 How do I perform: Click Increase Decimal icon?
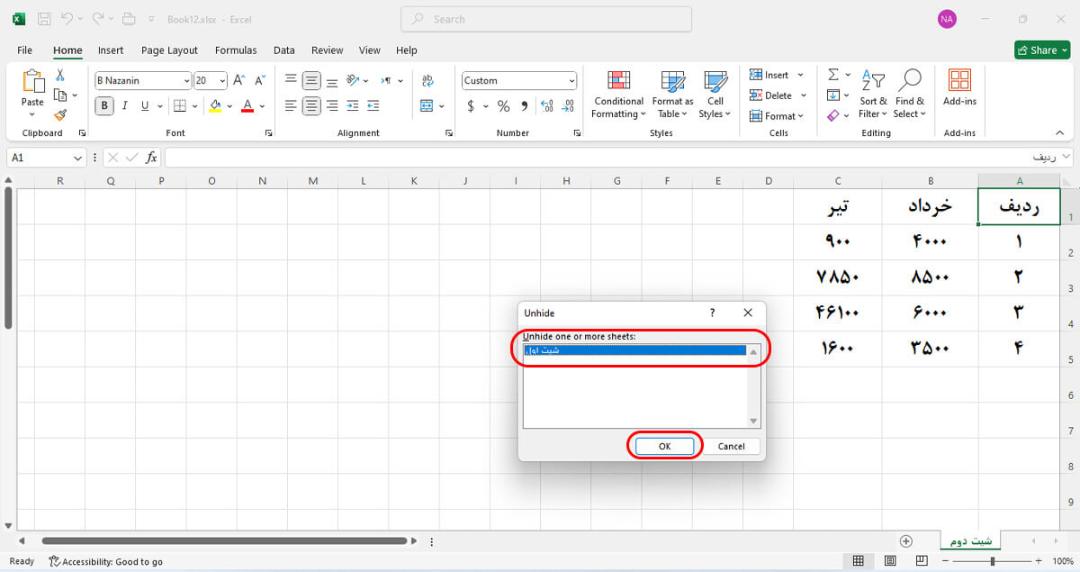click(x=547, y=105)
